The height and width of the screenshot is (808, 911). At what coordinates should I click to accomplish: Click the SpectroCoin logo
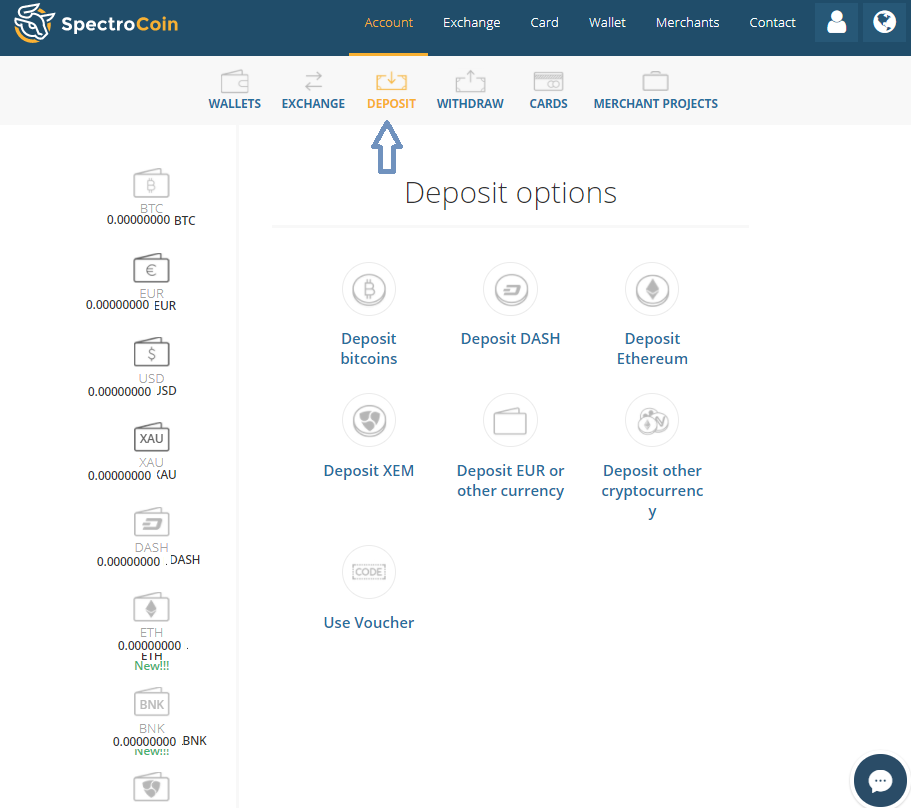pyautogui.click(x=96, y=23)
